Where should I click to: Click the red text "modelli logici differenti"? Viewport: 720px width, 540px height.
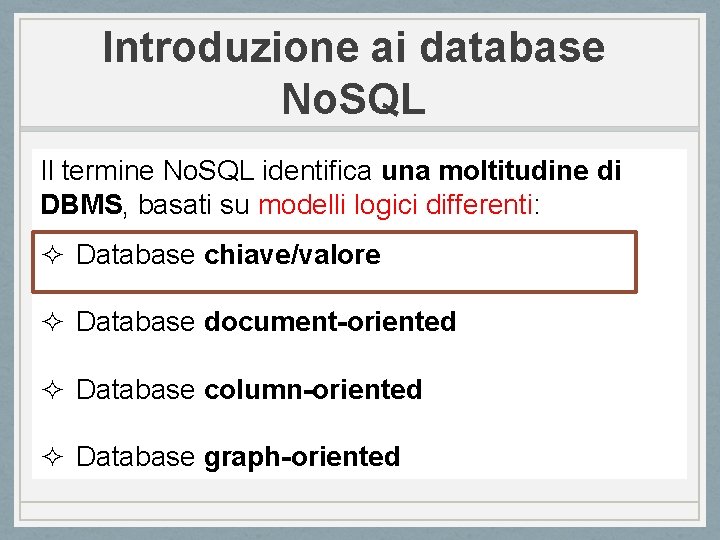(395, 204)
